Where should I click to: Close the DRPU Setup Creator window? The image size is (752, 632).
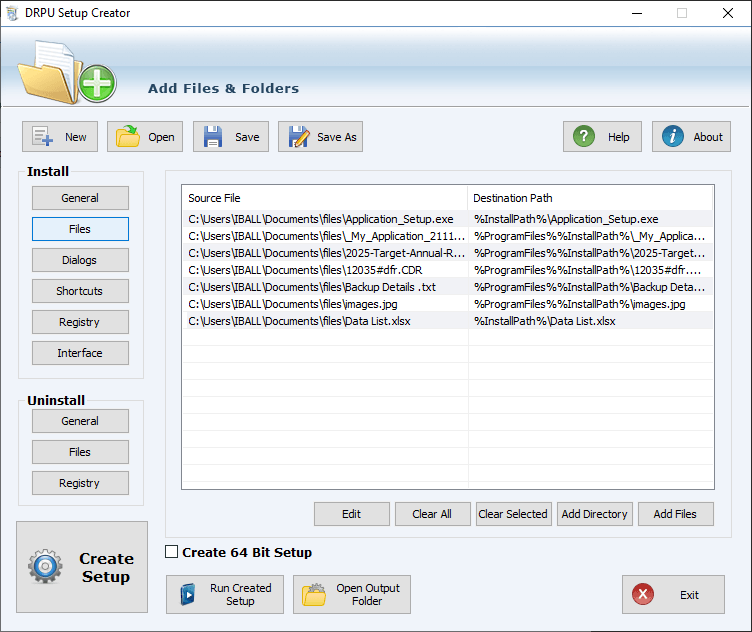point(728,13)
